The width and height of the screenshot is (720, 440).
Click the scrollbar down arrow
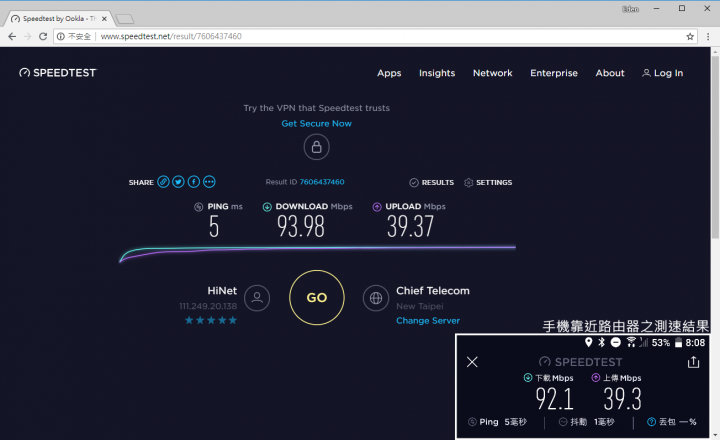point(715,435)
